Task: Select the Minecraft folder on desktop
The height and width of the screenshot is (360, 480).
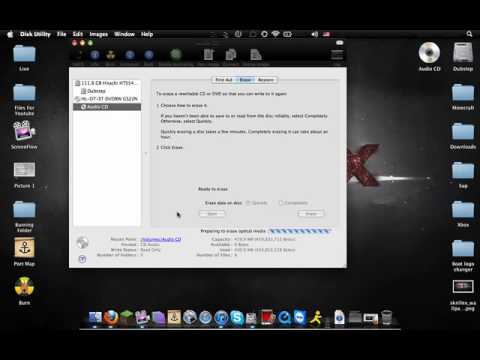Action: (463, 92)
